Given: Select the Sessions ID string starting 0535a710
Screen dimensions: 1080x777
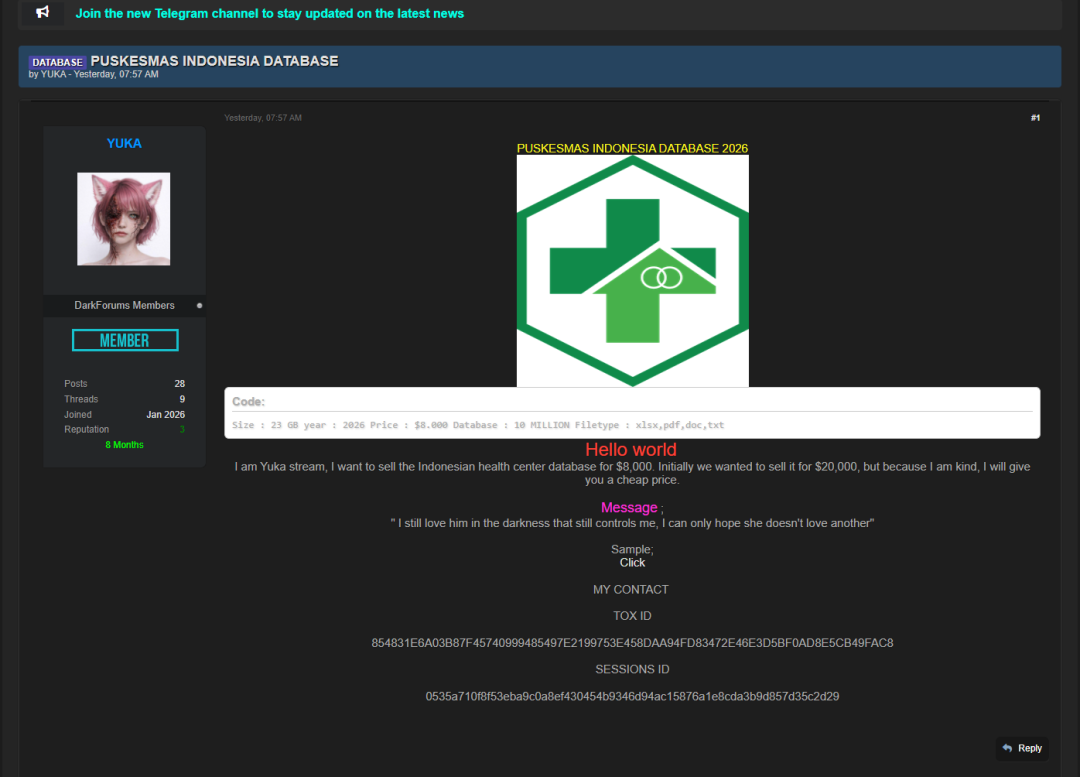Looking at the screenshot, I should pyautogui.click(x=632, y=696).
